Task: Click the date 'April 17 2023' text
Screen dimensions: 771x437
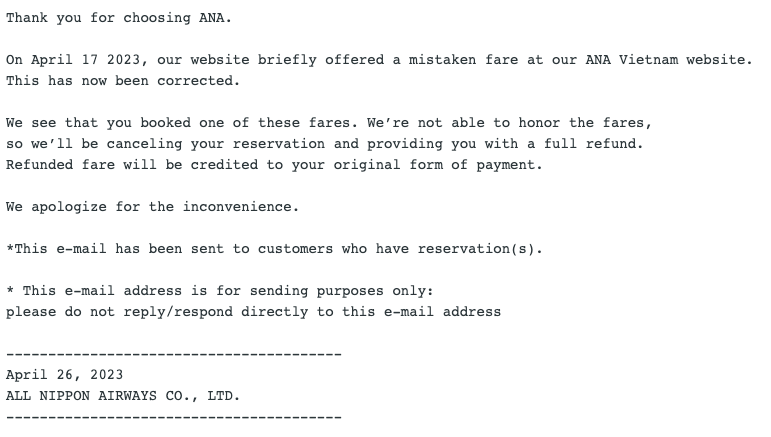Action: pos(86,60)
